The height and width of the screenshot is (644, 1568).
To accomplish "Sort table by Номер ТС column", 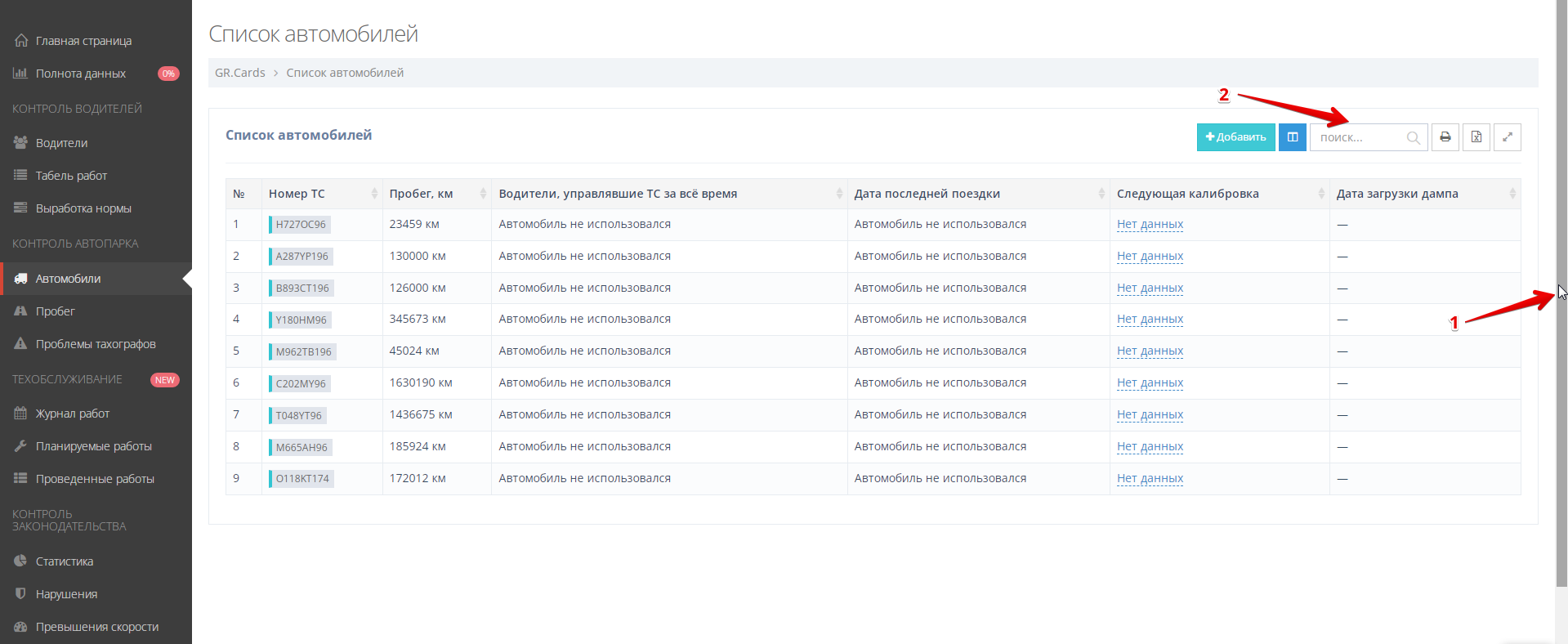I will (x=374, y=194).
